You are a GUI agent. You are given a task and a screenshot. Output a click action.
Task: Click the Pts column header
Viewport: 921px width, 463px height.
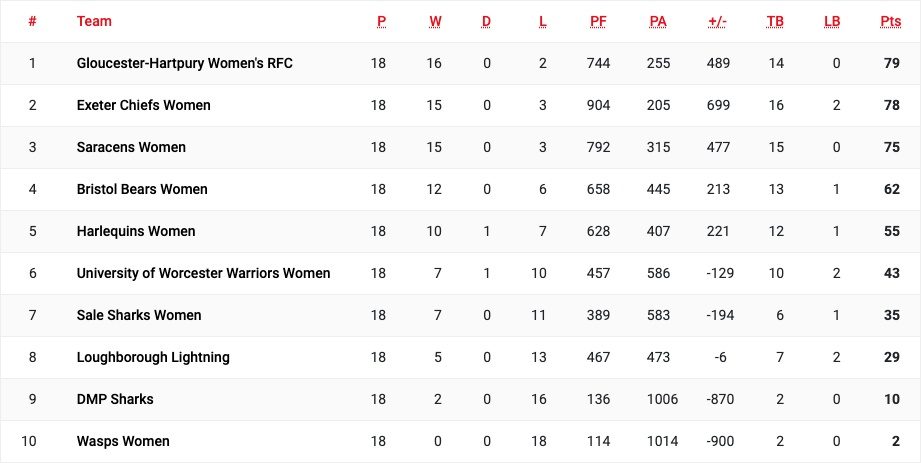point(891,22)
